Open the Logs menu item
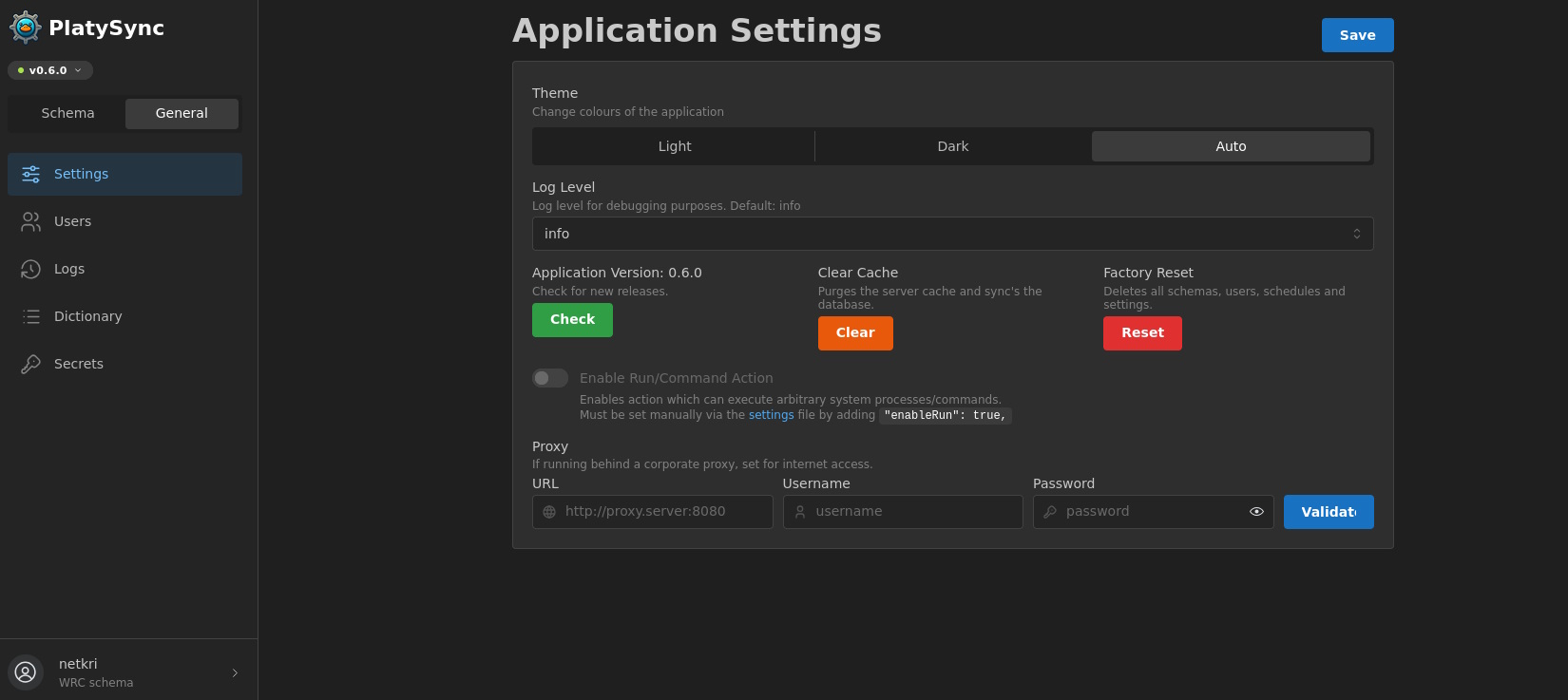 124,269
